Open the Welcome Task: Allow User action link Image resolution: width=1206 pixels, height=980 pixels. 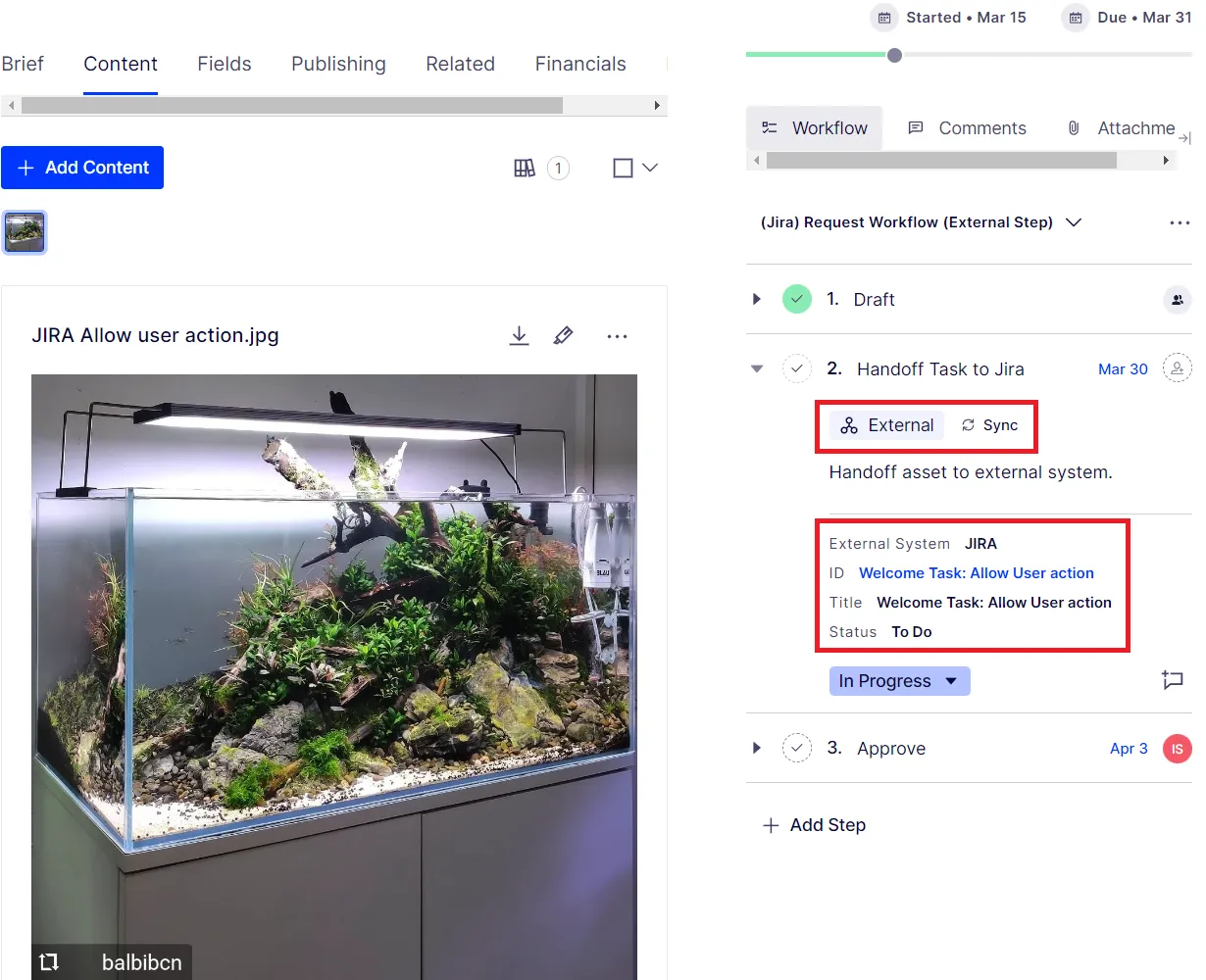(977, 573)
